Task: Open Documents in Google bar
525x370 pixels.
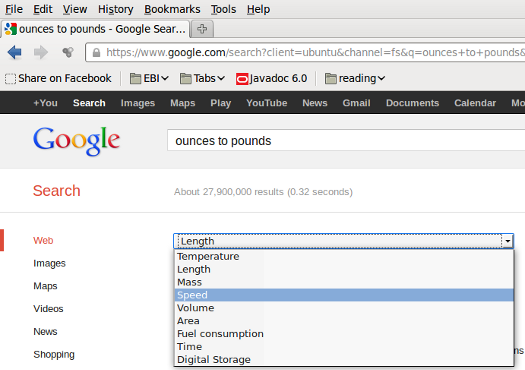Action: 412,103
